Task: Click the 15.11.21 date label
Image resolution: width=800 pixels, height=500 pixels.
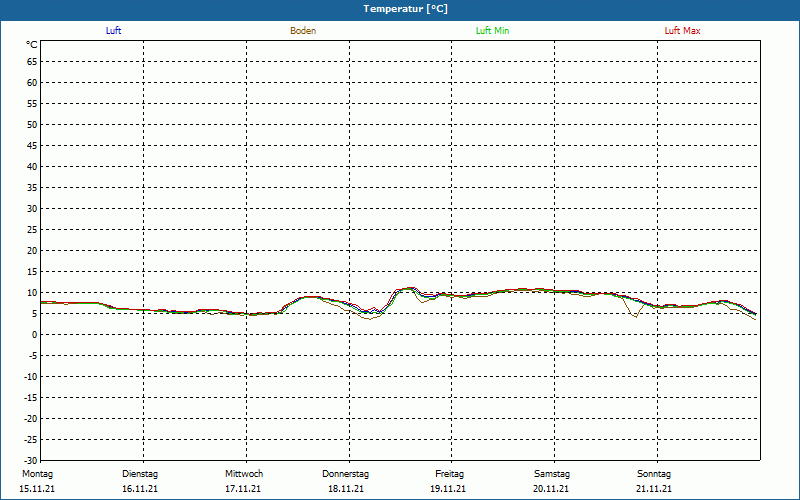Action: pos(37,489)
